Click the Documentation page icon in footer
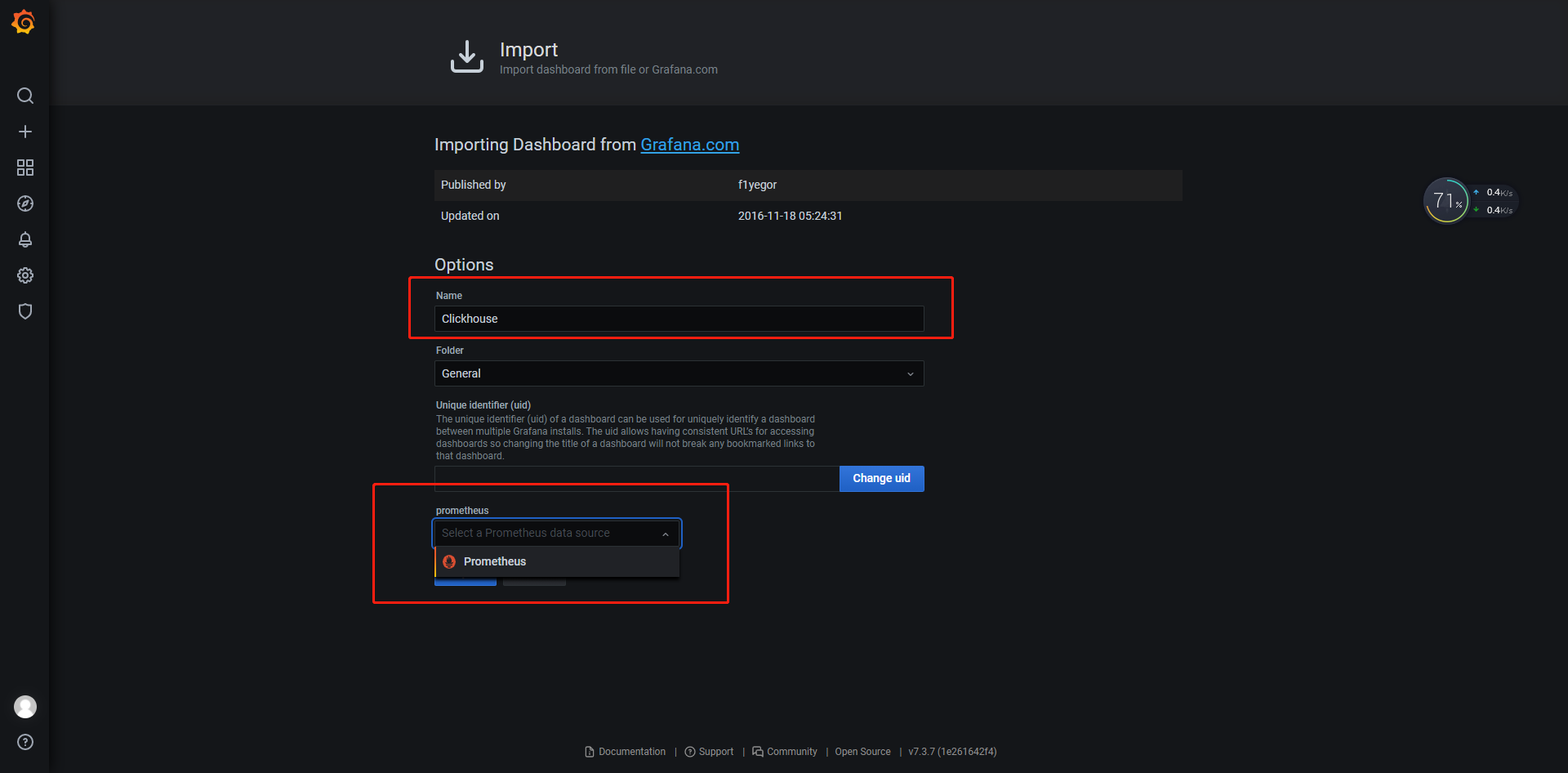This screenshot has width=1568, height=773. [x=590, y=752]
